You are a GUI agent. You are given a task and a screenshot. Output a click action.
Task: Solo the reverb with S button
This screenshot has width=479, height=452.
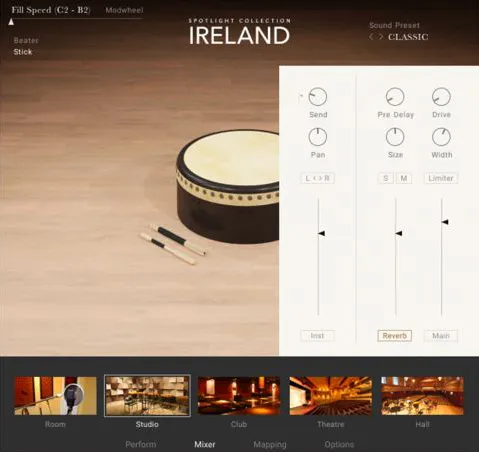click(x=386, y=178)
